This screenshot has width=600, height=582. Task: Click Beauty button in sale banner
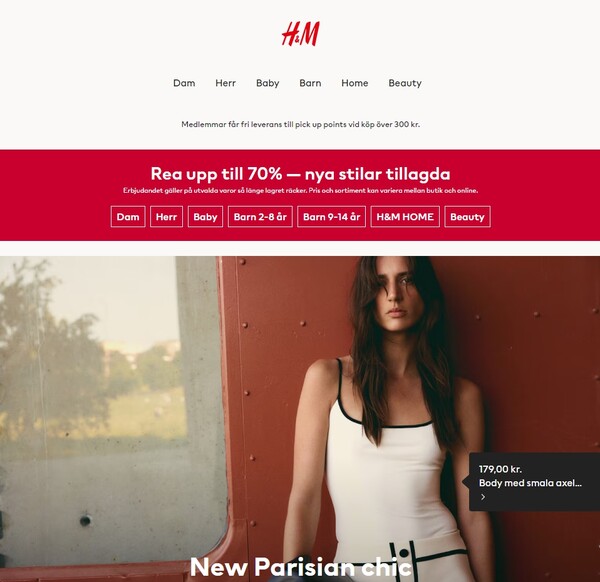click(467, 217)
